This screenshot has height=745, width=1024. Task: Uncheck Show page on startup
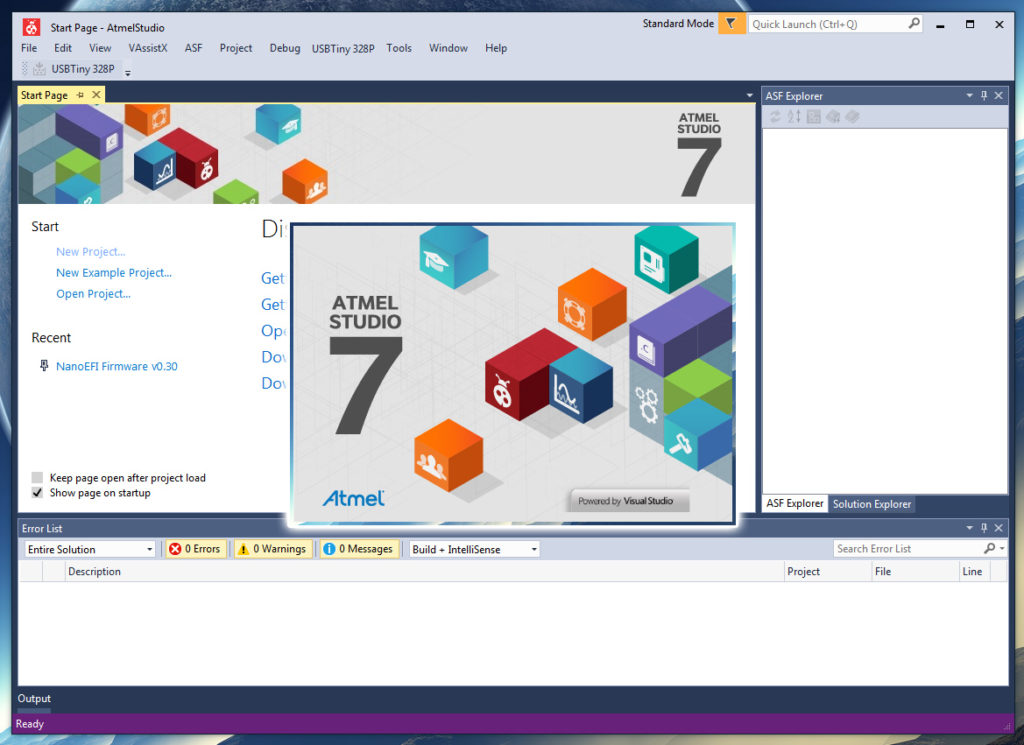coord(38,493)
